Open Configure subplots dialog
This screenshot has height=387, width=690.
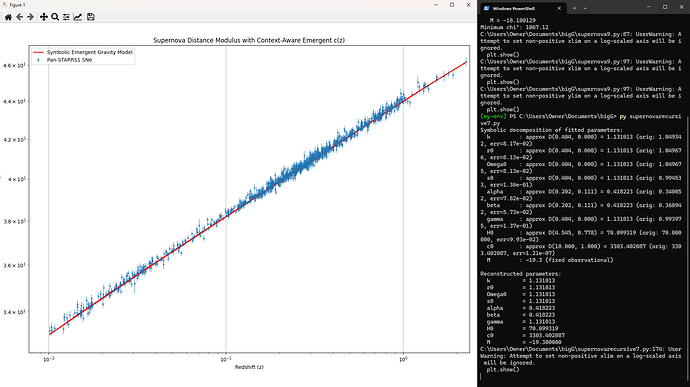(x=66, y=17)
